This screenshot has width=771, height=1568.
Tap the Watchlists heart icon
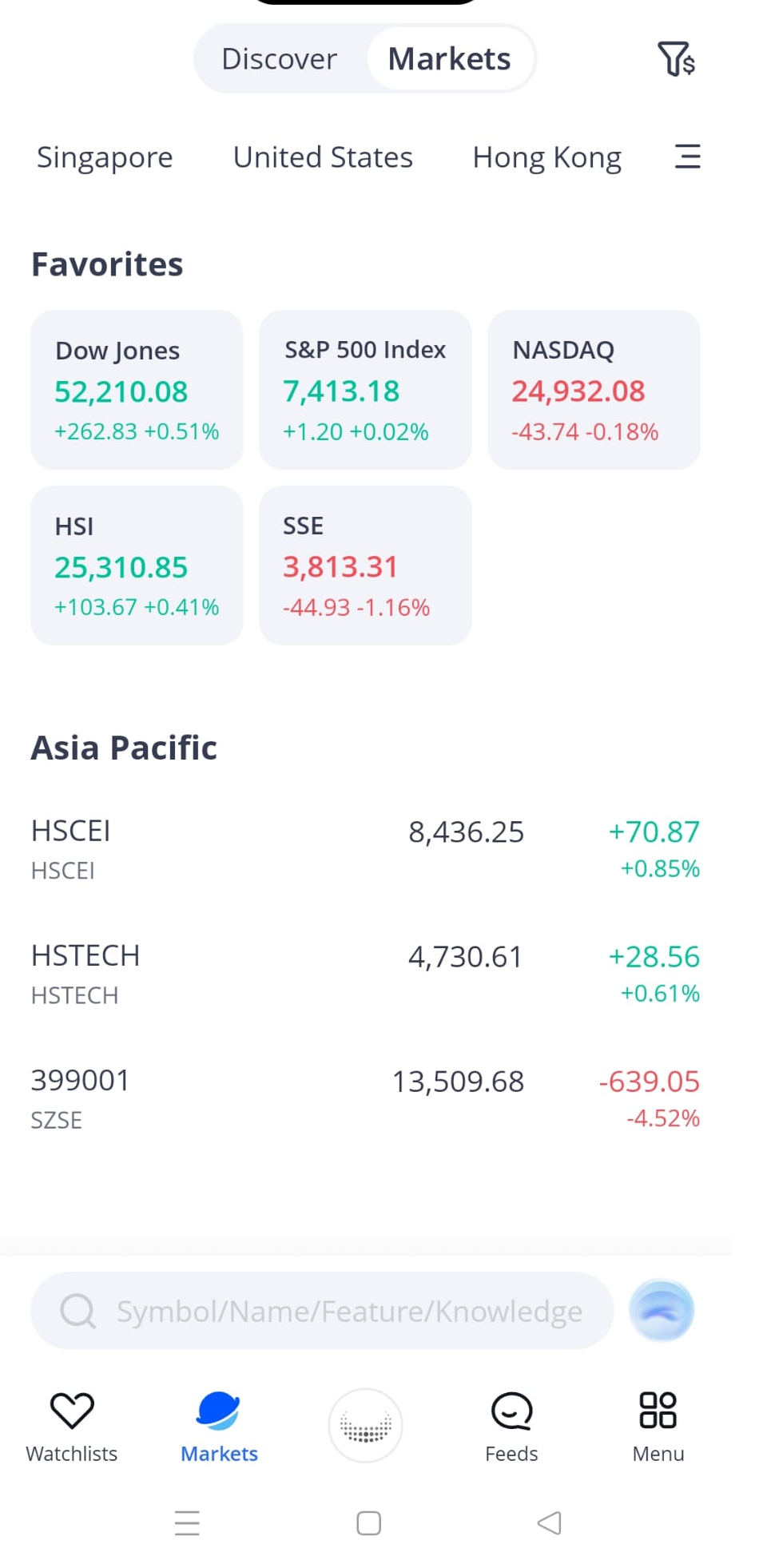tap(72, 1410)
